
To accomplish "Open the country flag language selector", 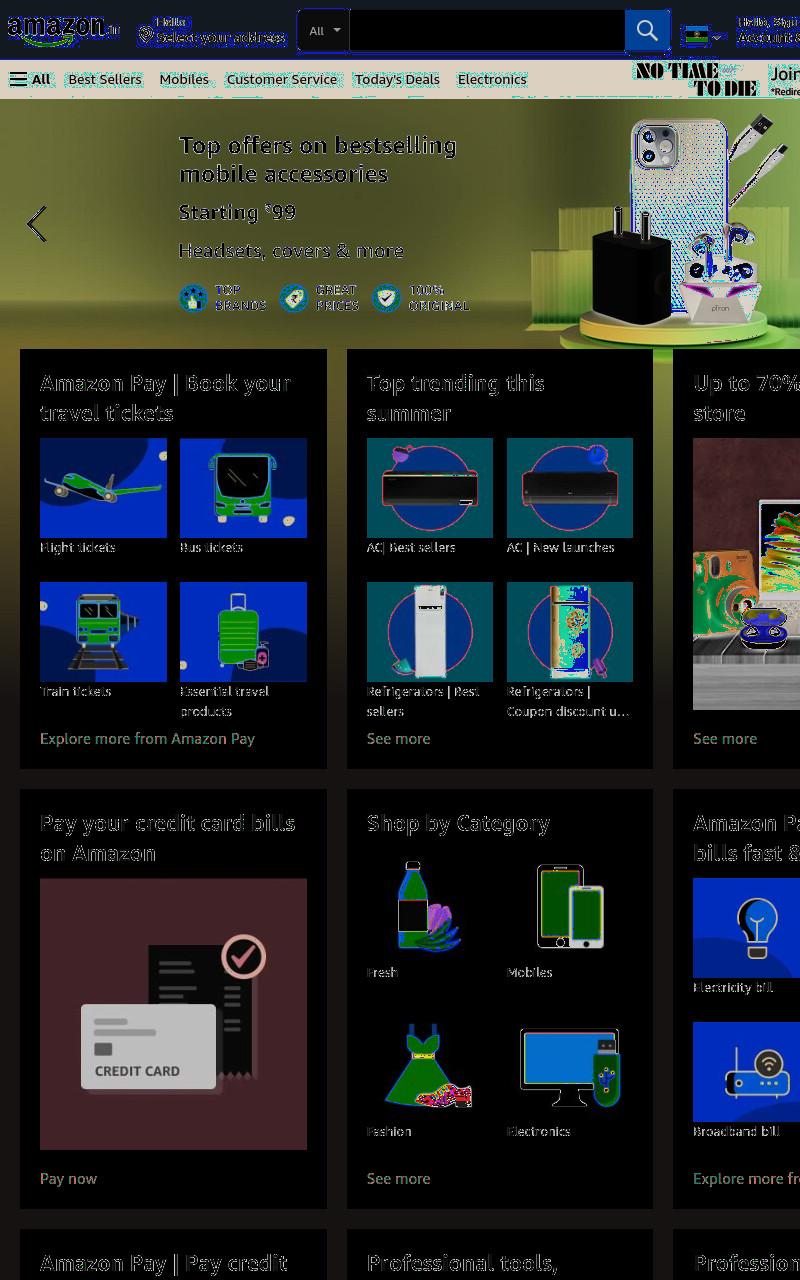I will point(702,36).
